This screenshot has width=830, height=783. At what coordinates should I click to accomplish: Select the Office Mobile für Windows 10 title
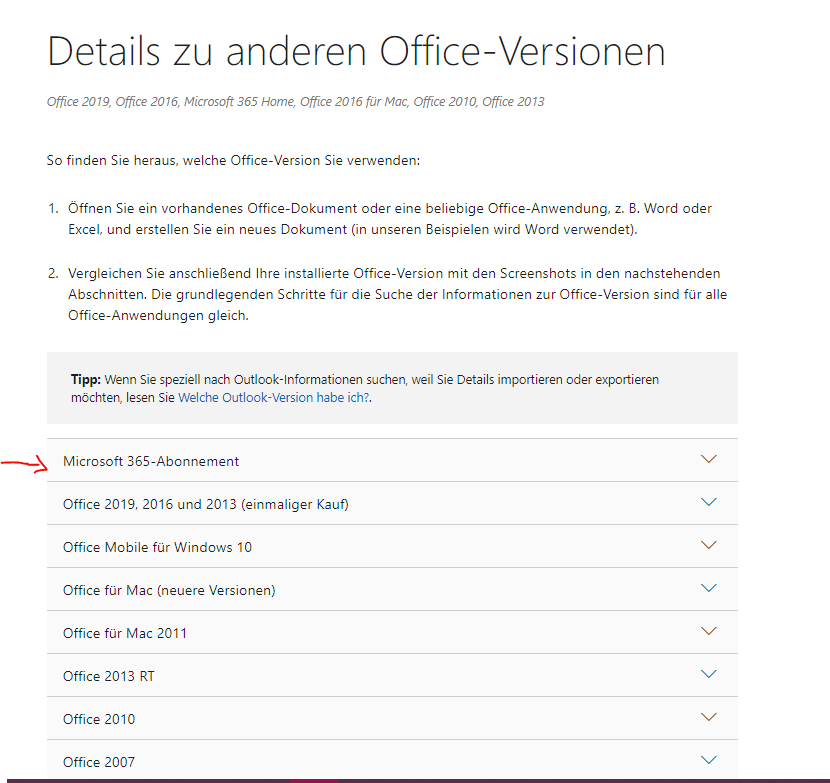tap(157, 547)
